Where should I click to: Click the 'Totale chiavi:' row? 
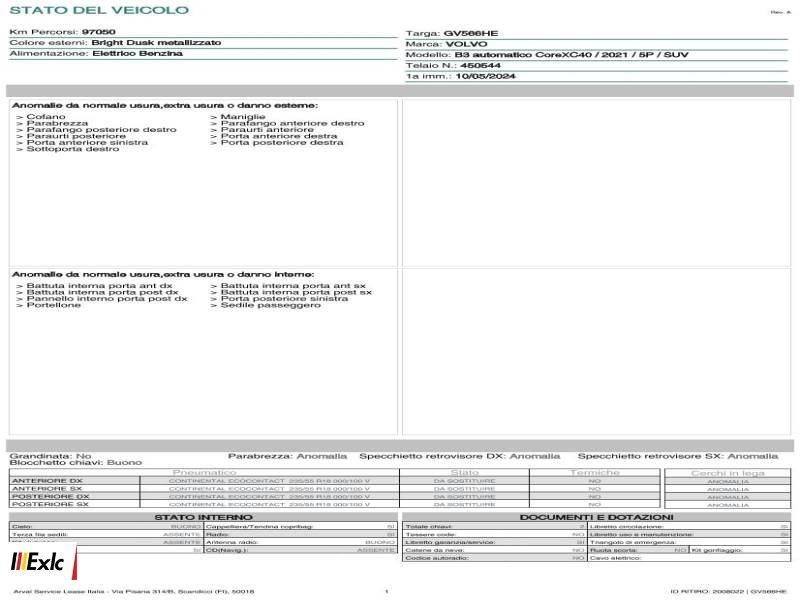point(494,527)
